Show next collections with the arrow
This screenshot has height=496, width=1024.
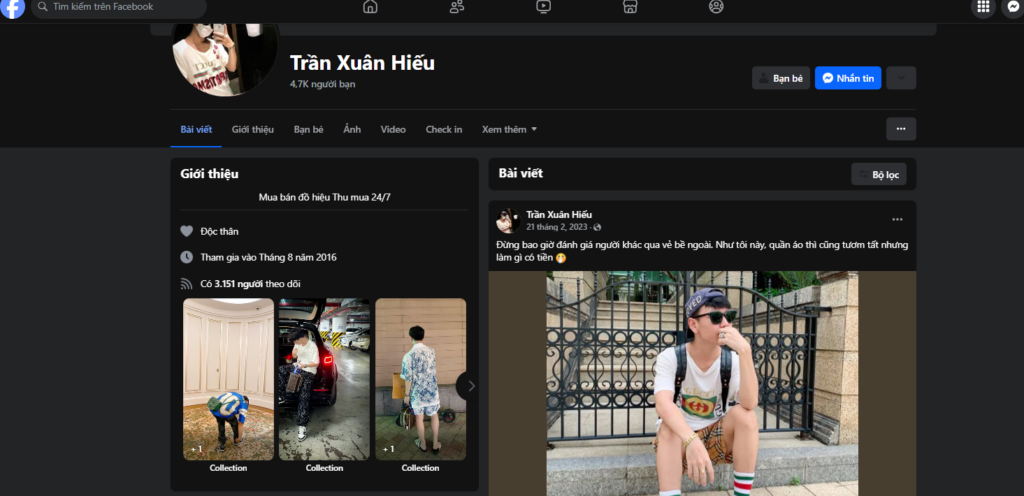click(x=470, y=385)
